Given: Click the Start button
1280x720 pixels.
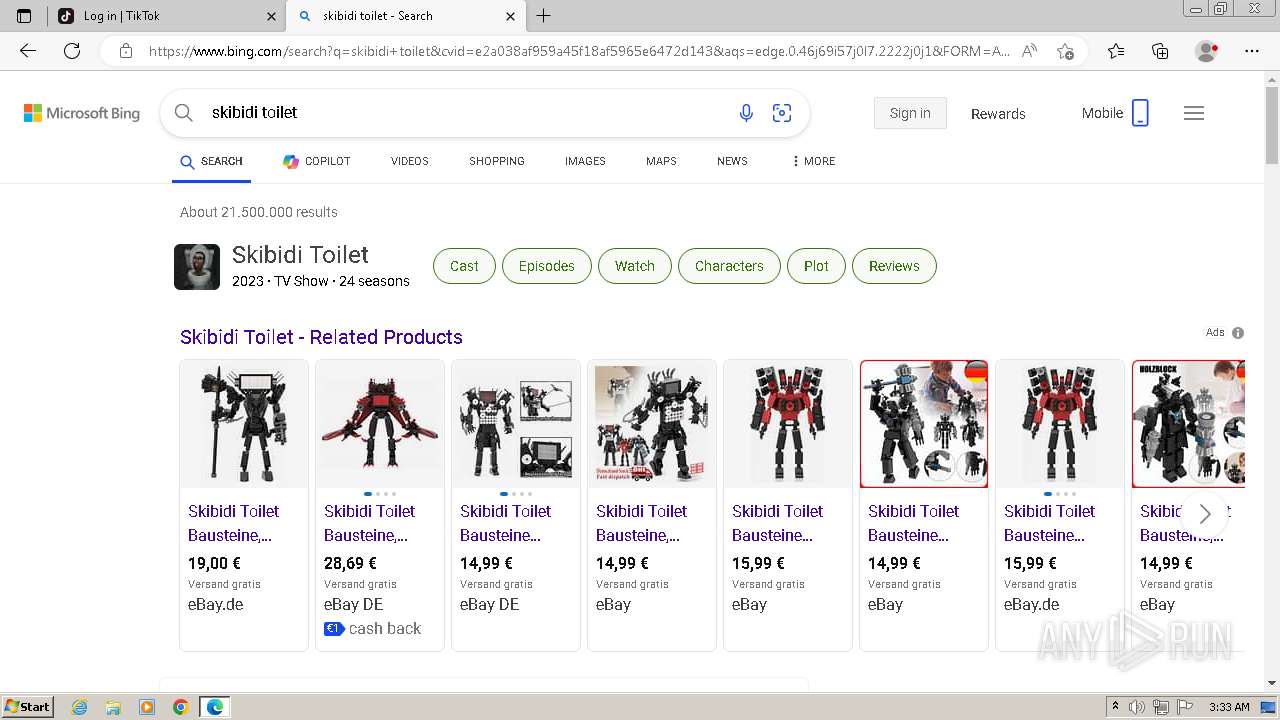Looking at the screenshot, I should click(x=28, y=707).
